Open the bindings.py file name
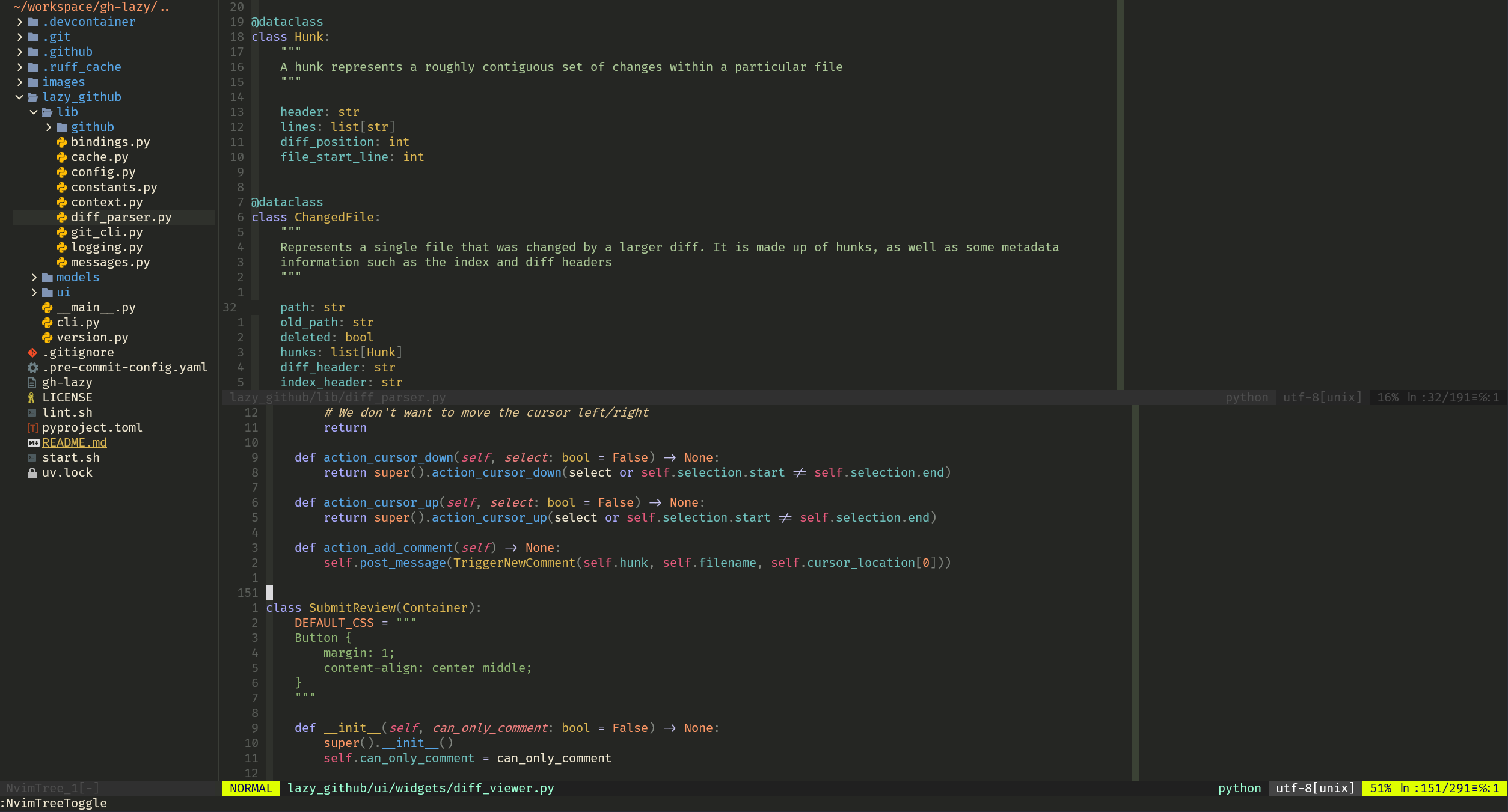 pos(111,142)
